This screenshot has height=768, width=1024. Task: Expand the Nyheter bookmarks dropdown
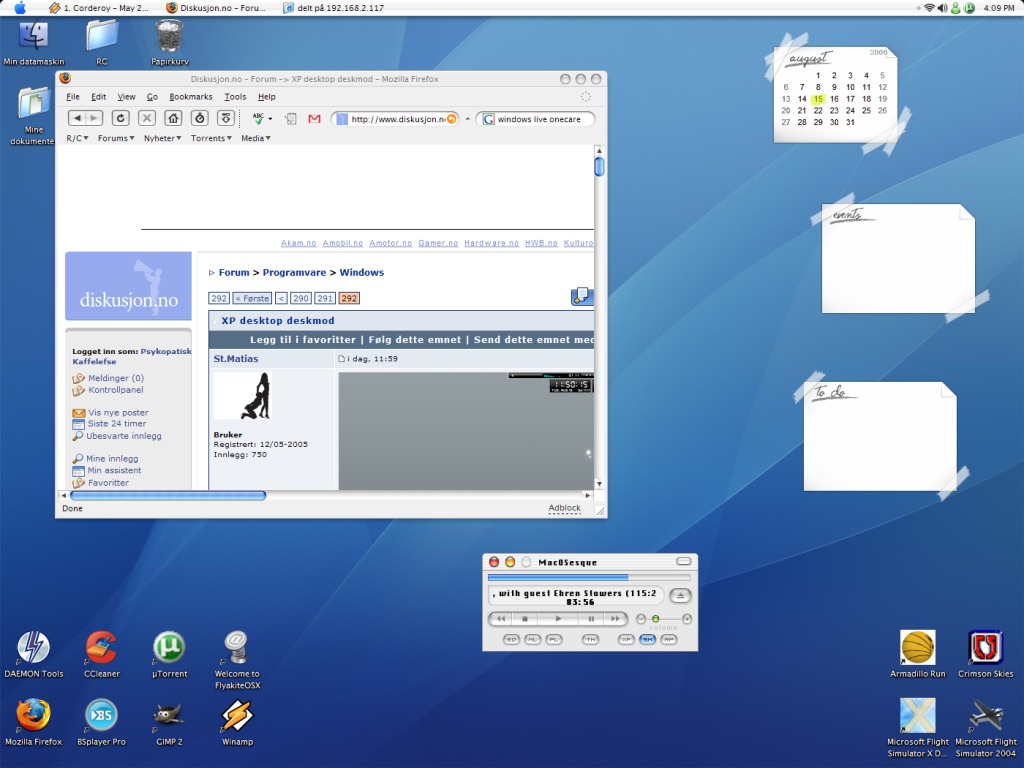coord(162,138)
